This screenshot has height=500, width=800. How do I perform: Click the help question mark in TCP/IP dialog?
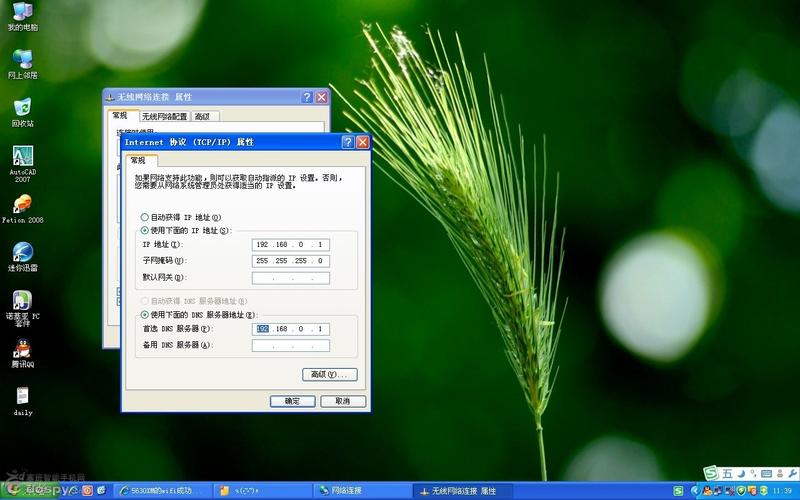click(347, 143)
